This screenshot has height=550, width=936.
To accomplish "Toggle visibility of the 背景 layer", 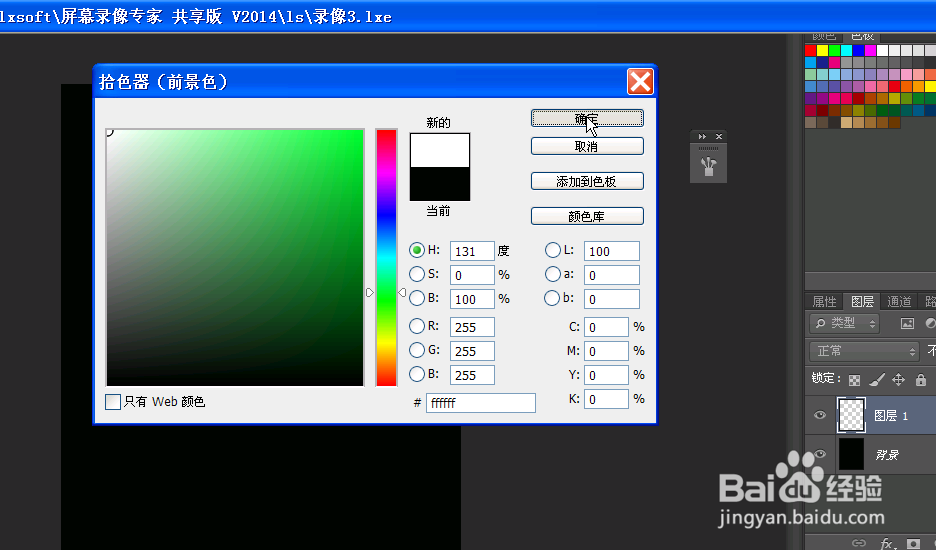I will coord(820,454).
